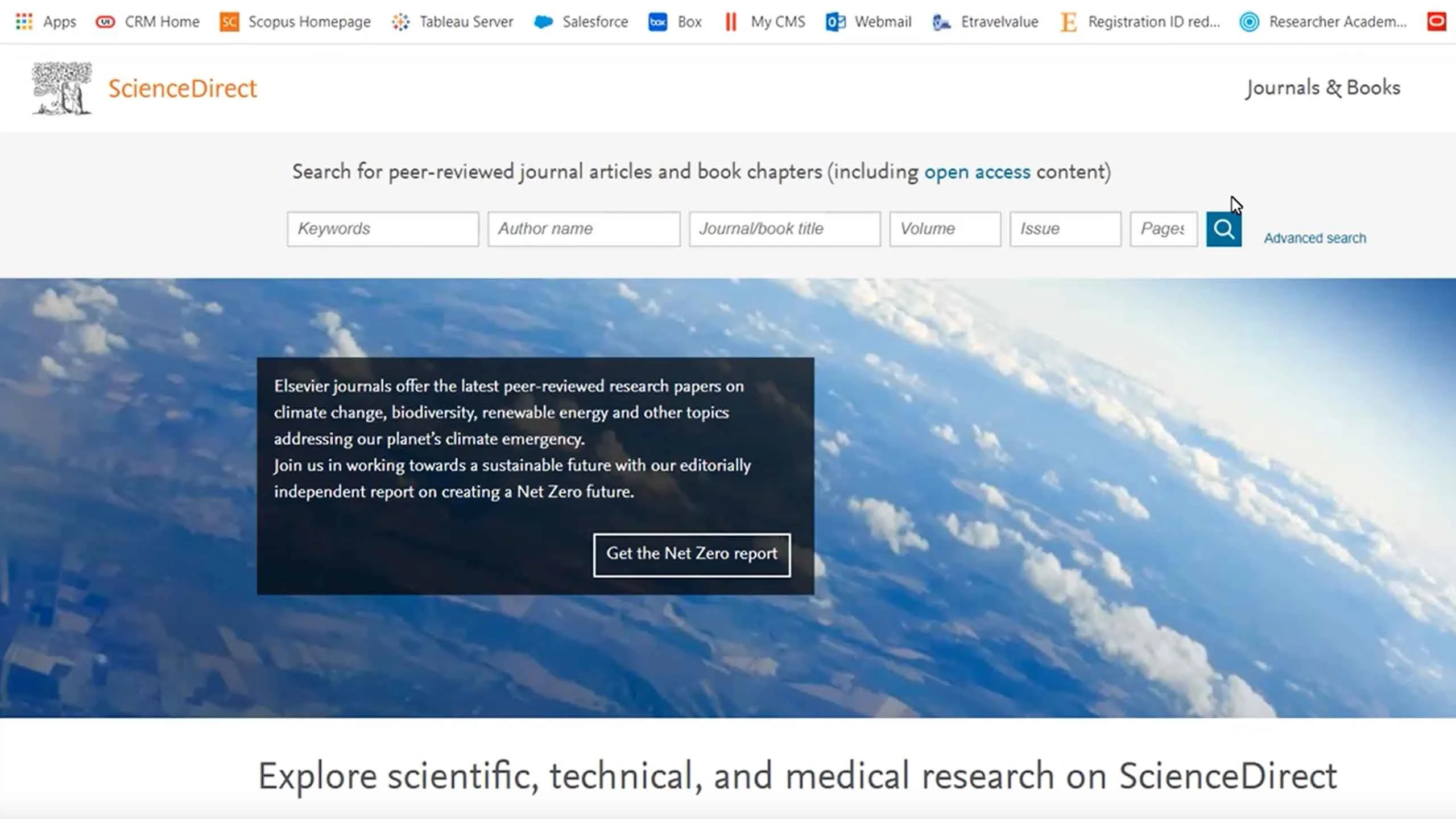Open the Registration ID redirect bookmark
This screenshot has width=1456, height=819.
click(1140, 22)
